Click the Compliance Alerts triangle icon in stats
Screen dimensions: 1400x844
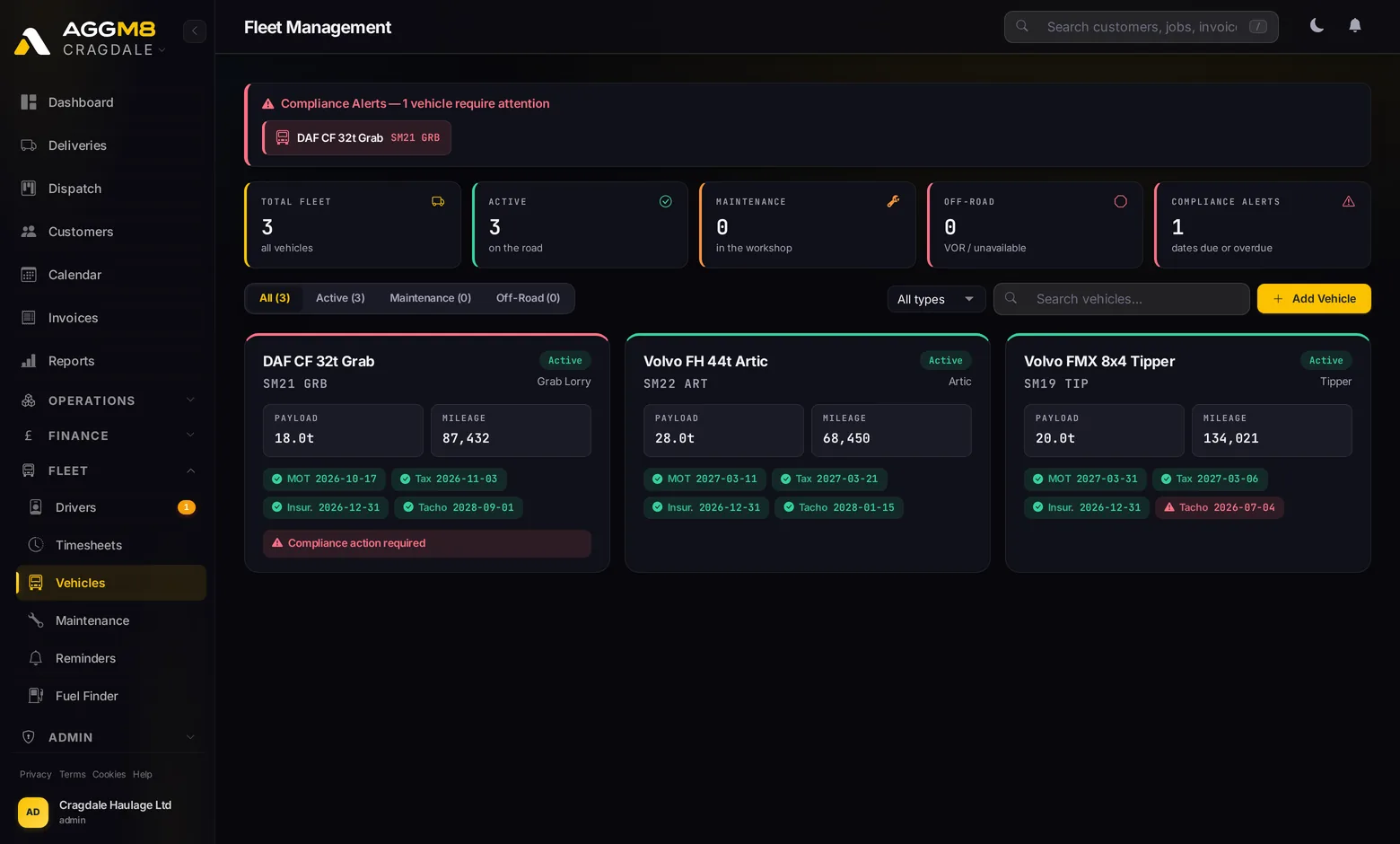point(1348,202)
